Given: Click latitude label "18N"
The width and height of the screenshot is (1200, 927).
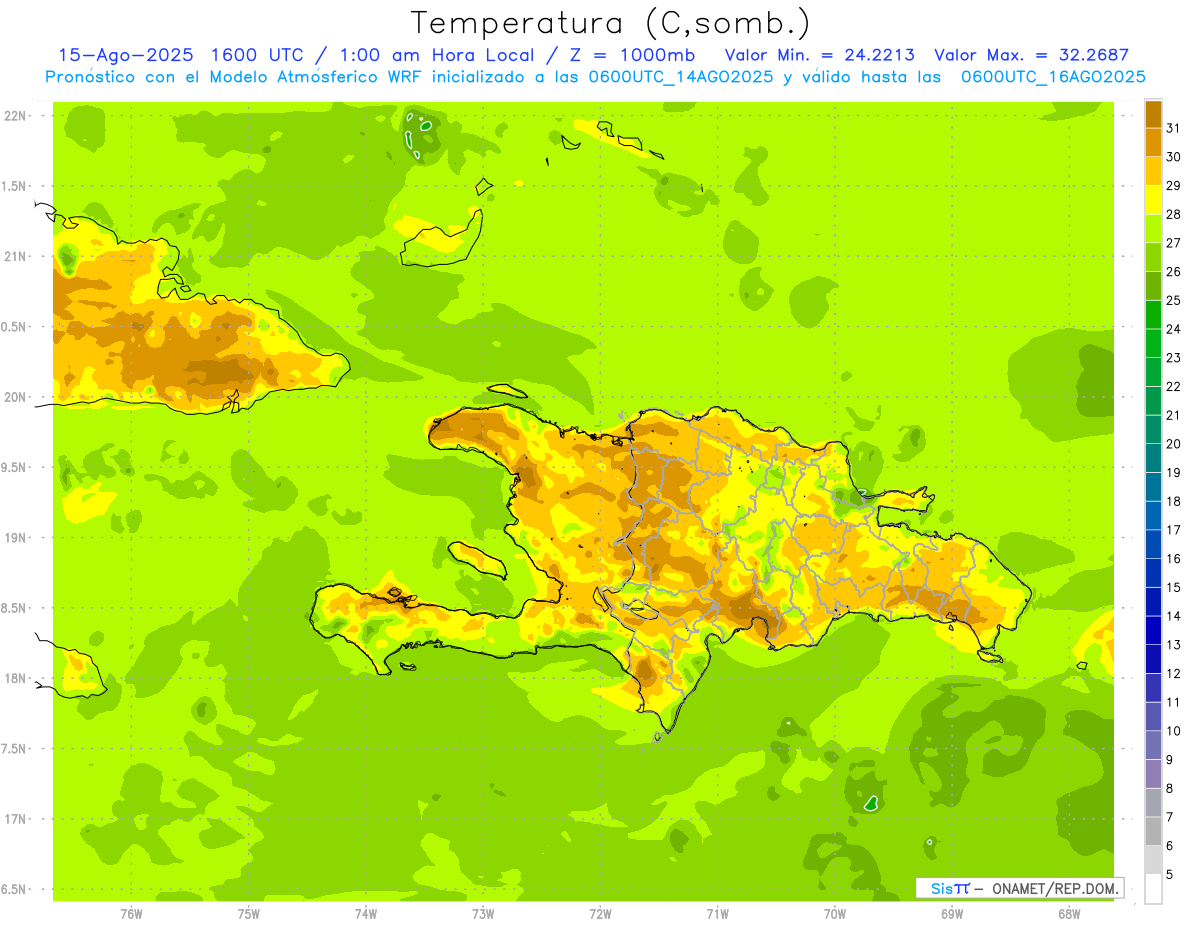Looking at the screenshot, I should pos(15,679).
